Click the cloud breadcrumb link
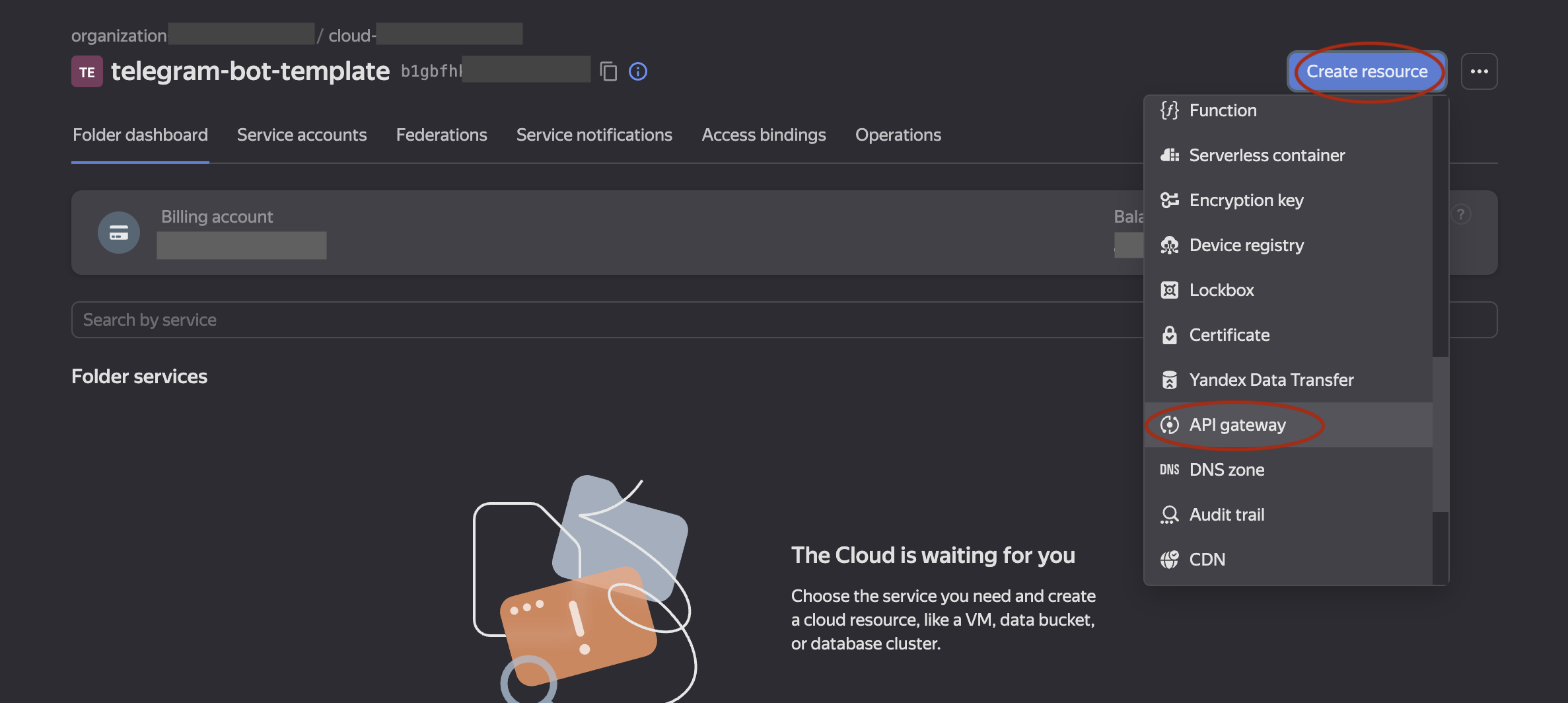 click(425, 35)
